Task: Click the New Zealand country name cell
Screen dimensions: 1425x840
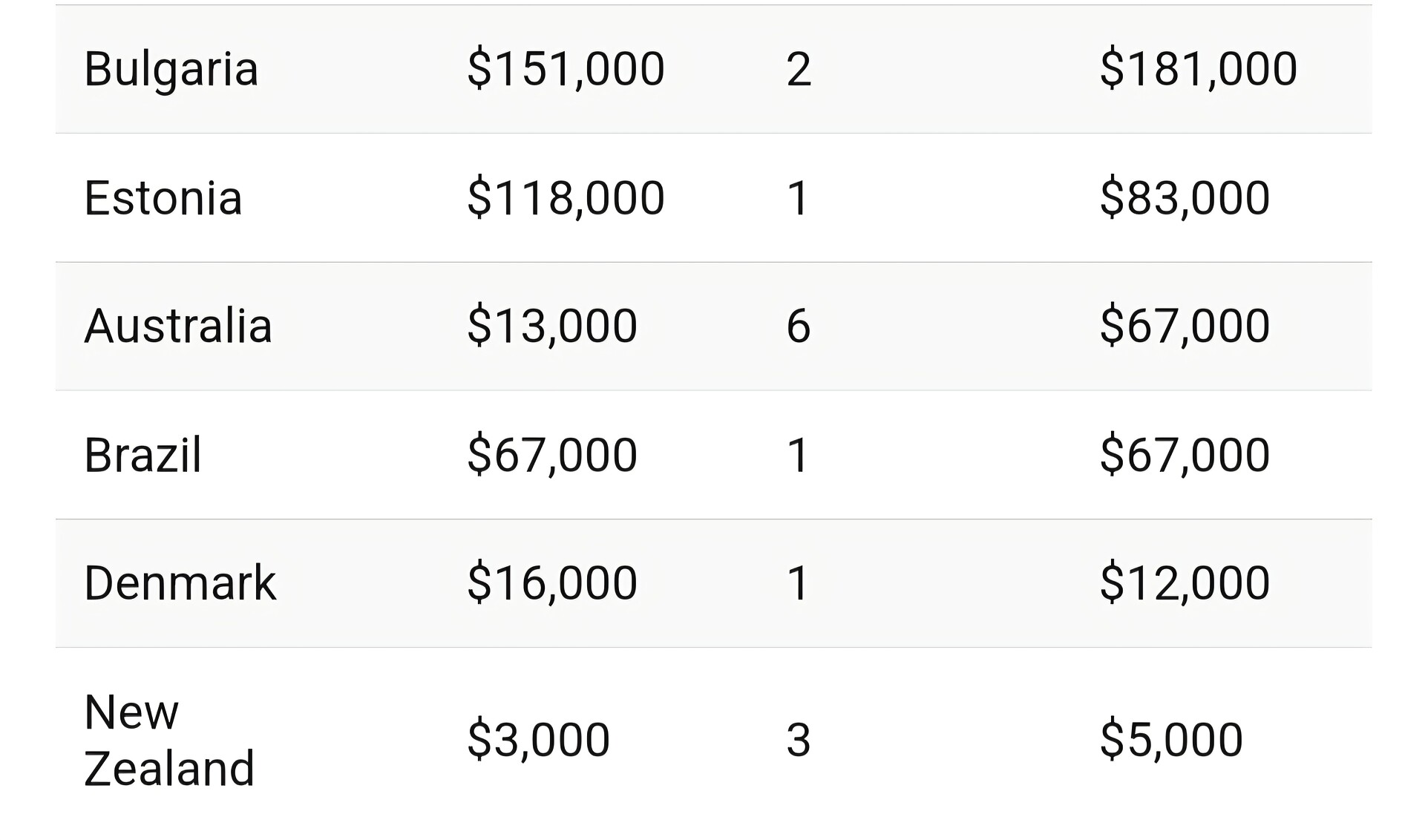Action: [168, 740]
